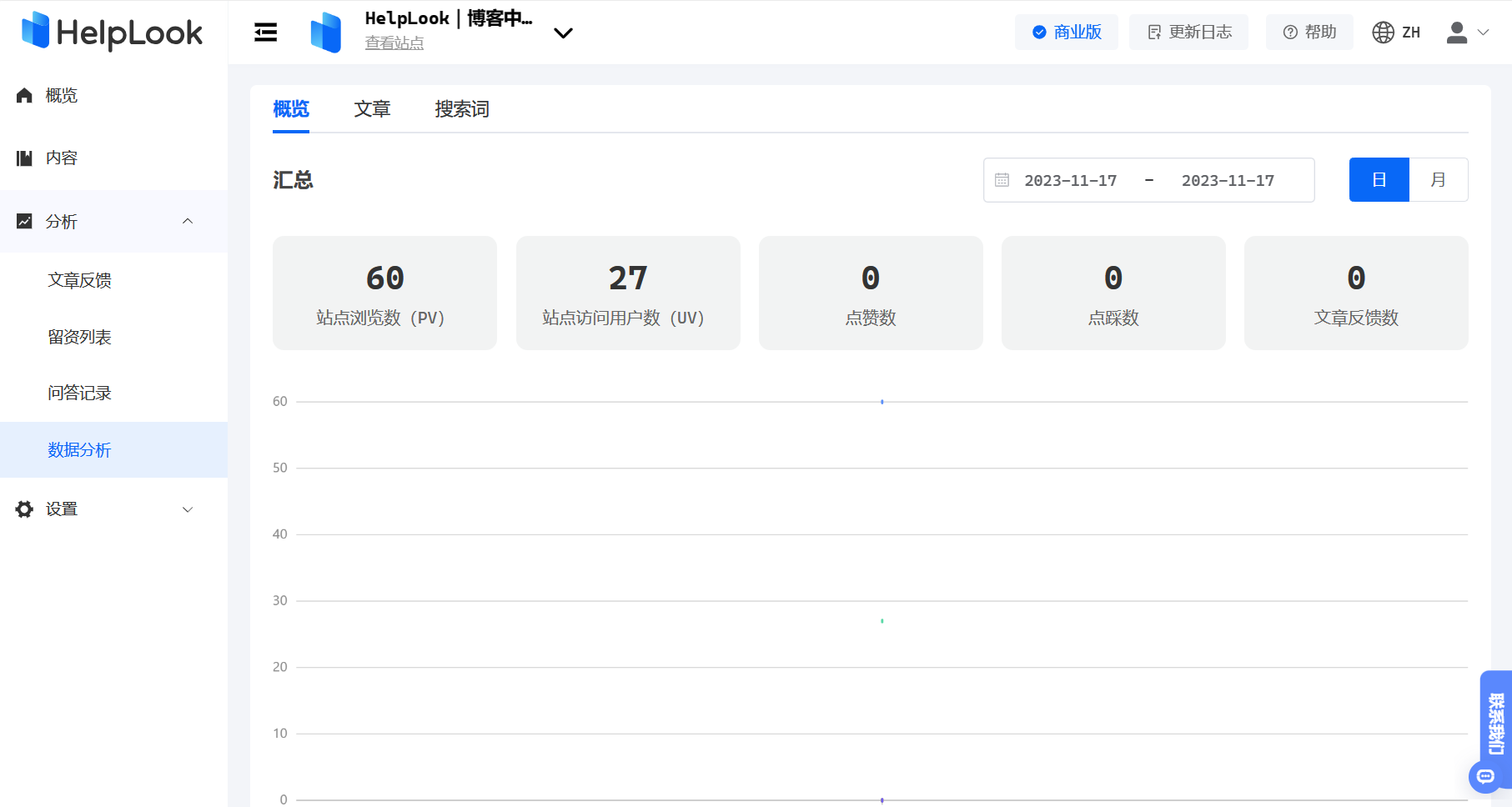Viewport: 1512px width, 807px height.
Task: Switch chart granularity to 月 (month)
Action: coord(1438,180)
